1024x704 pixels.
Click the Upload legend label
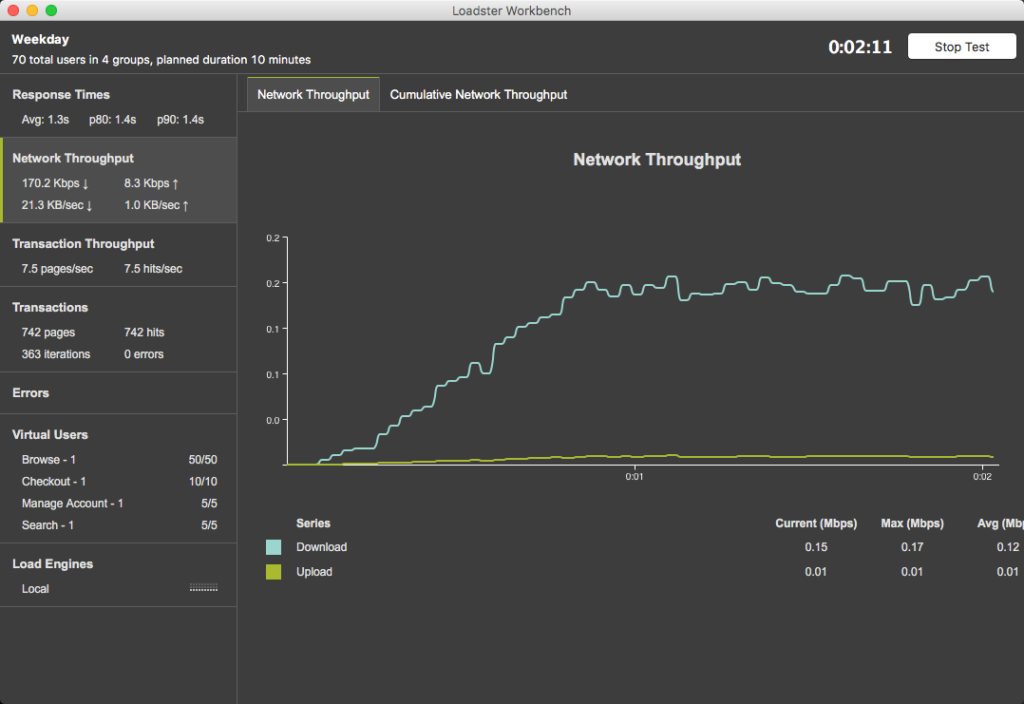click(x=314, y=571)
